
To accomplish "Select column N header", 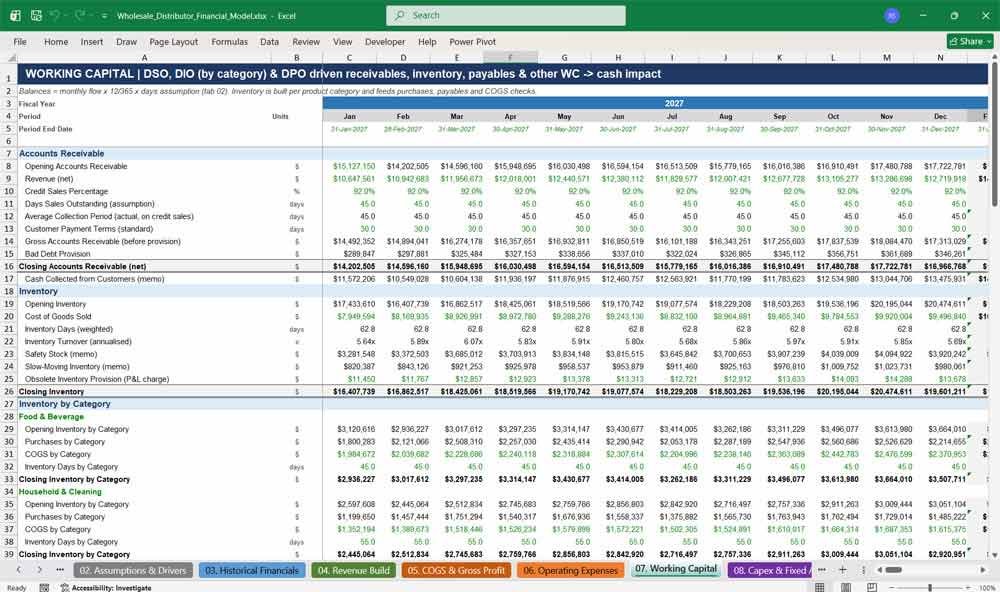I will pos(940,57).
